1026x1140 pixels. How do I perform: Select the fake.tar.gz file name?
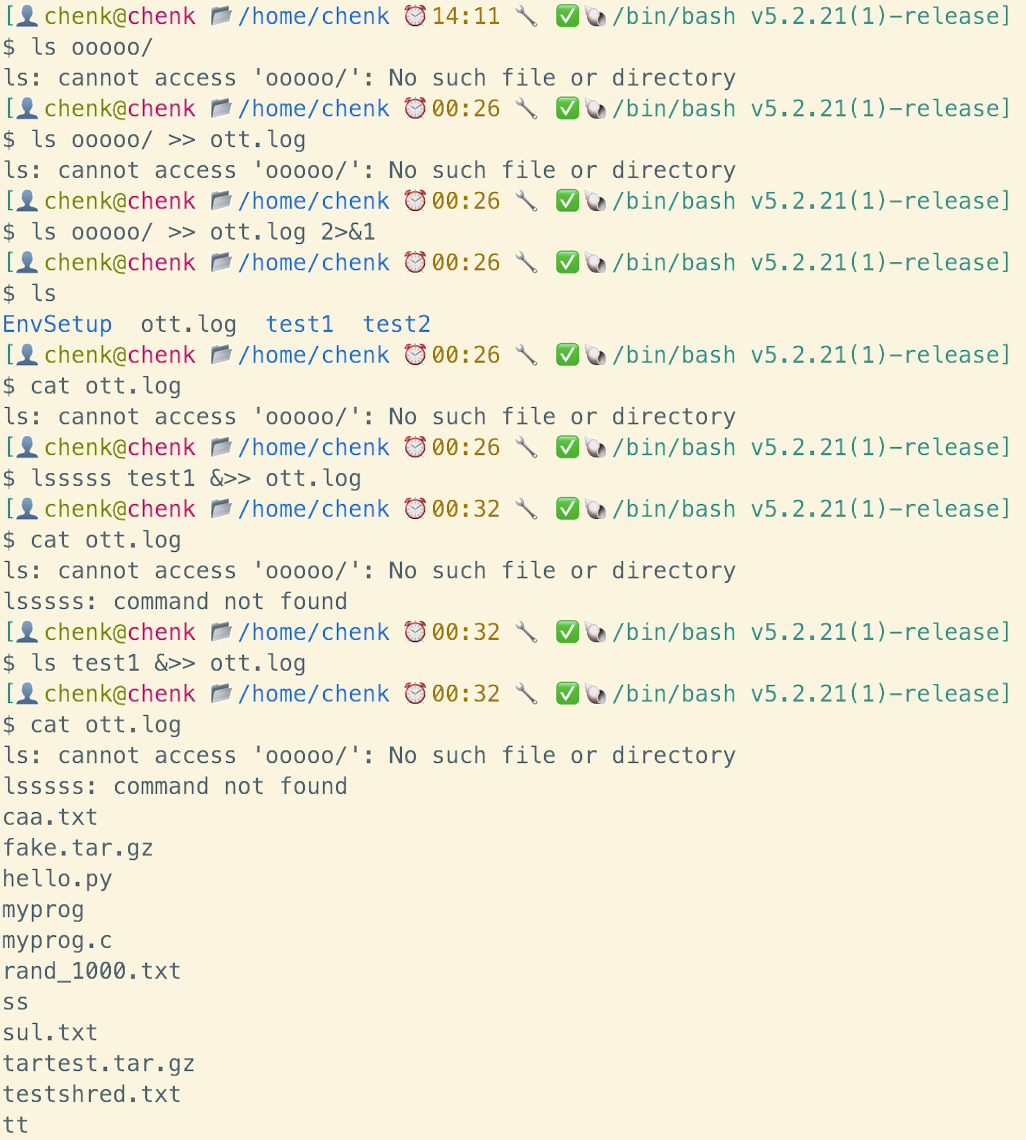pos(78,848)
